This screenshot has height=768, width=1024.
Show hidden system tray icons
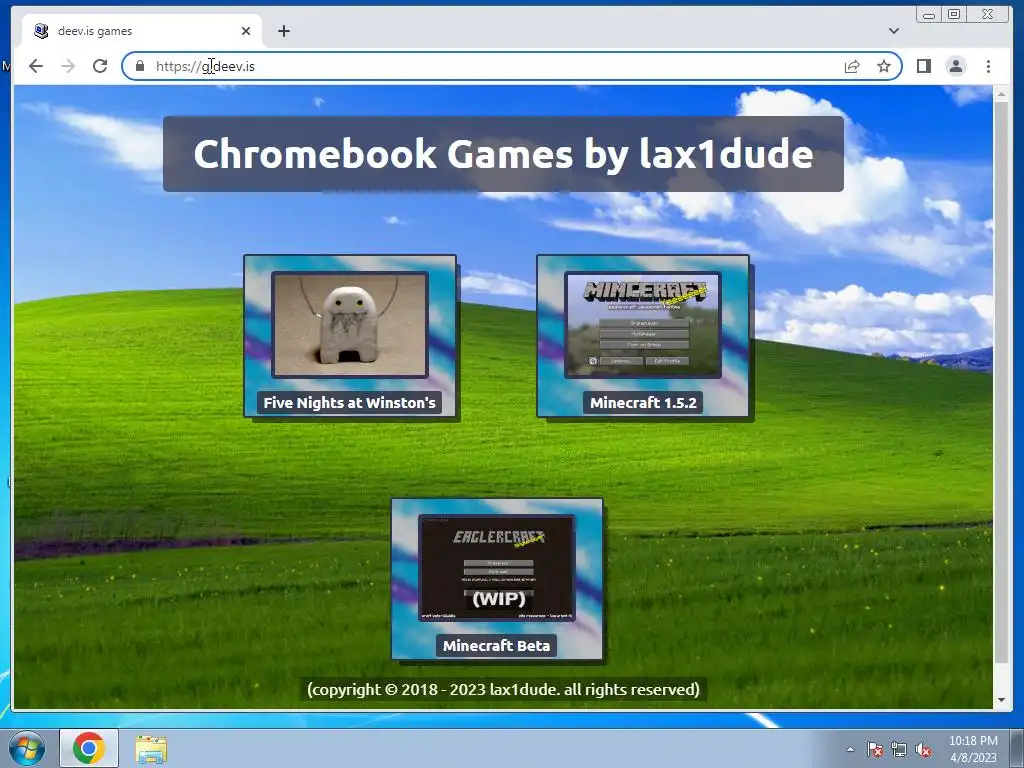[x=850, y=749]
